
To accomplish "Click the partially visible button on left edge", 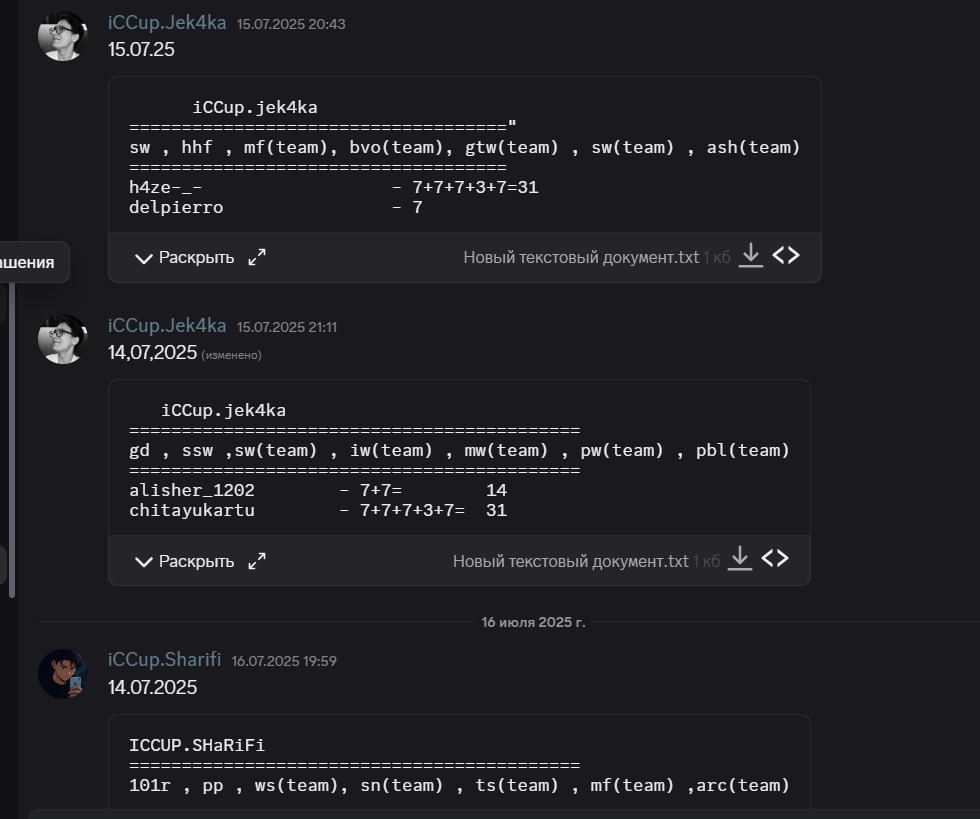I will (x=31, y=262).
